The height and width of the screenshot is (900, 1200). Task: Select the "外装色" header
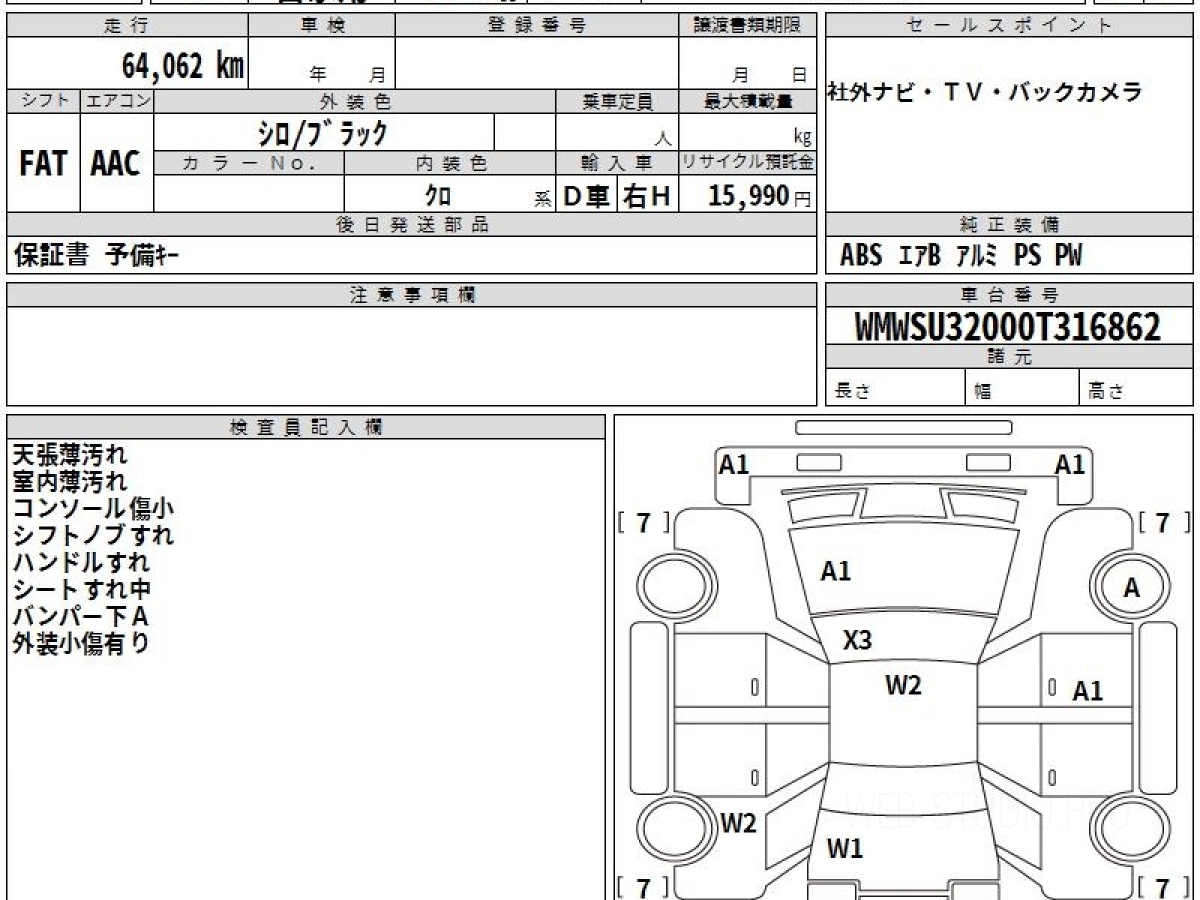(355, 101)
